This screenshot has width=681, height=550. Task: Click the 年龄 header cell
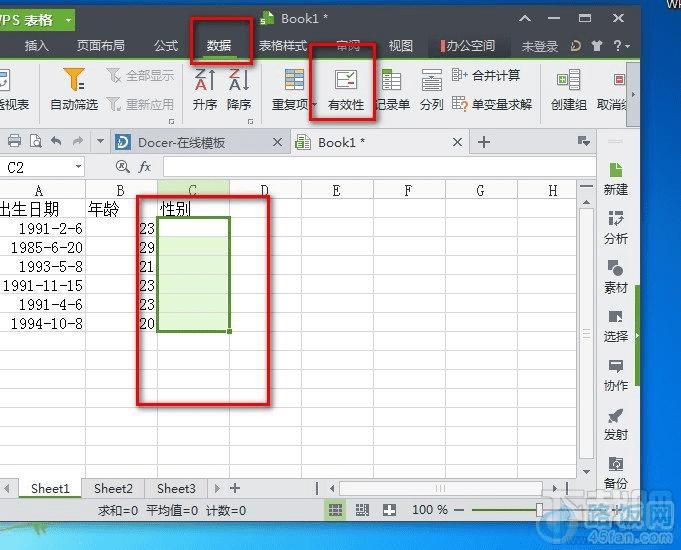point(121,209)
